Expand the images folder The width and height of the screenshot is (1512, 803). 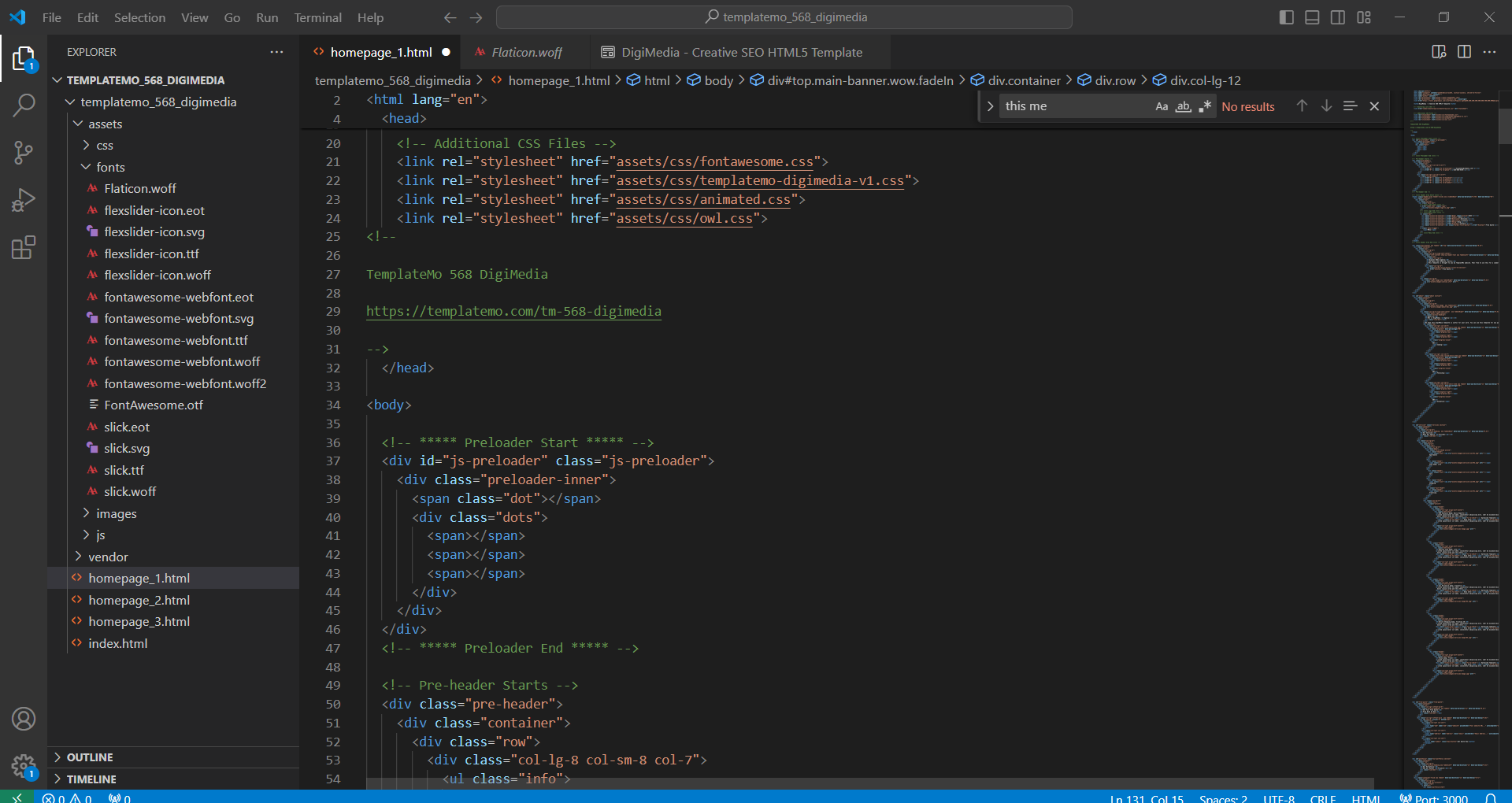117,513
